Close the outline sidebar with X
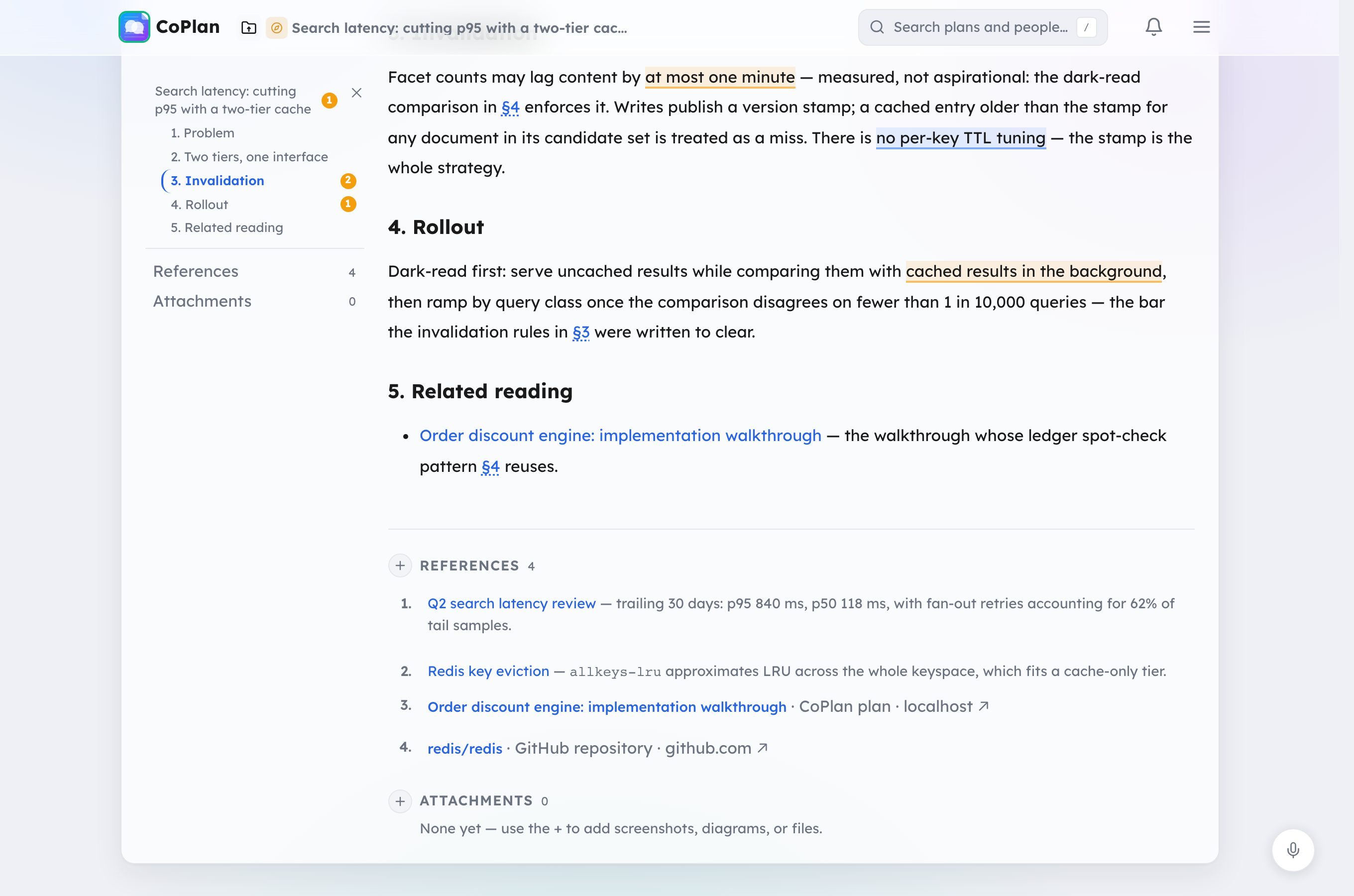The image size is (1354, 896). point(356,93)
